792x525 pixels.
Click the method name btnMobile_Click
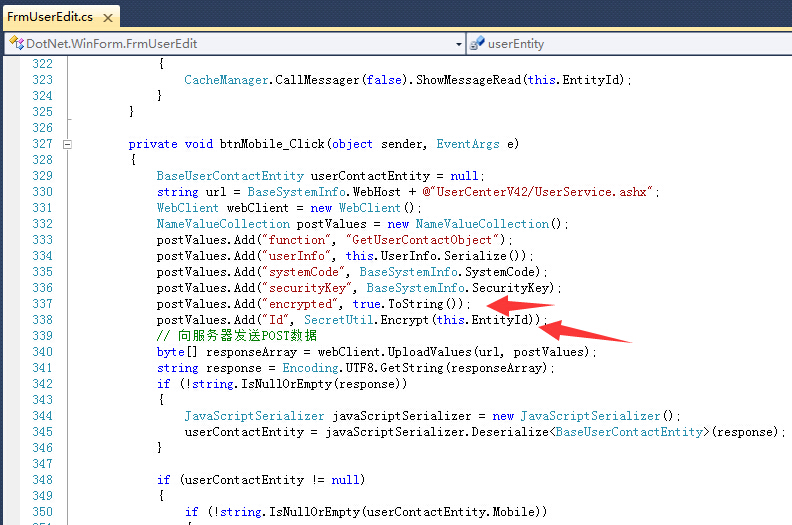(x=272, y=144)
